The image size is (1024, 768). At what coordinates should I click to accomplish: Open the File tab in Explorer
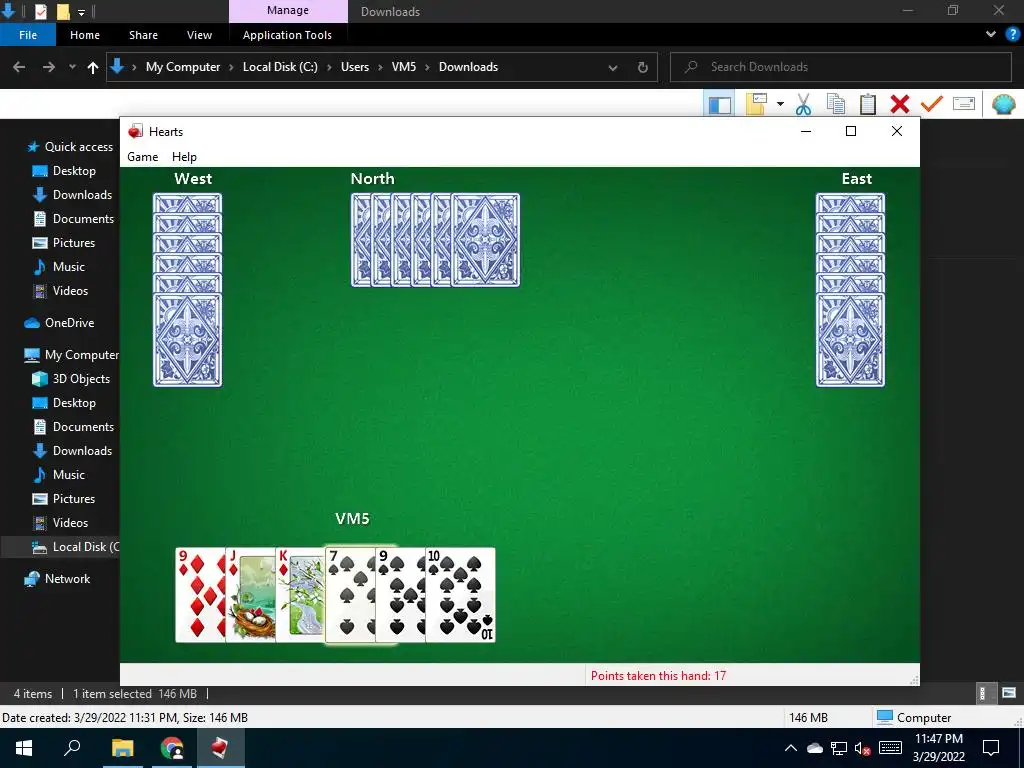28,35
